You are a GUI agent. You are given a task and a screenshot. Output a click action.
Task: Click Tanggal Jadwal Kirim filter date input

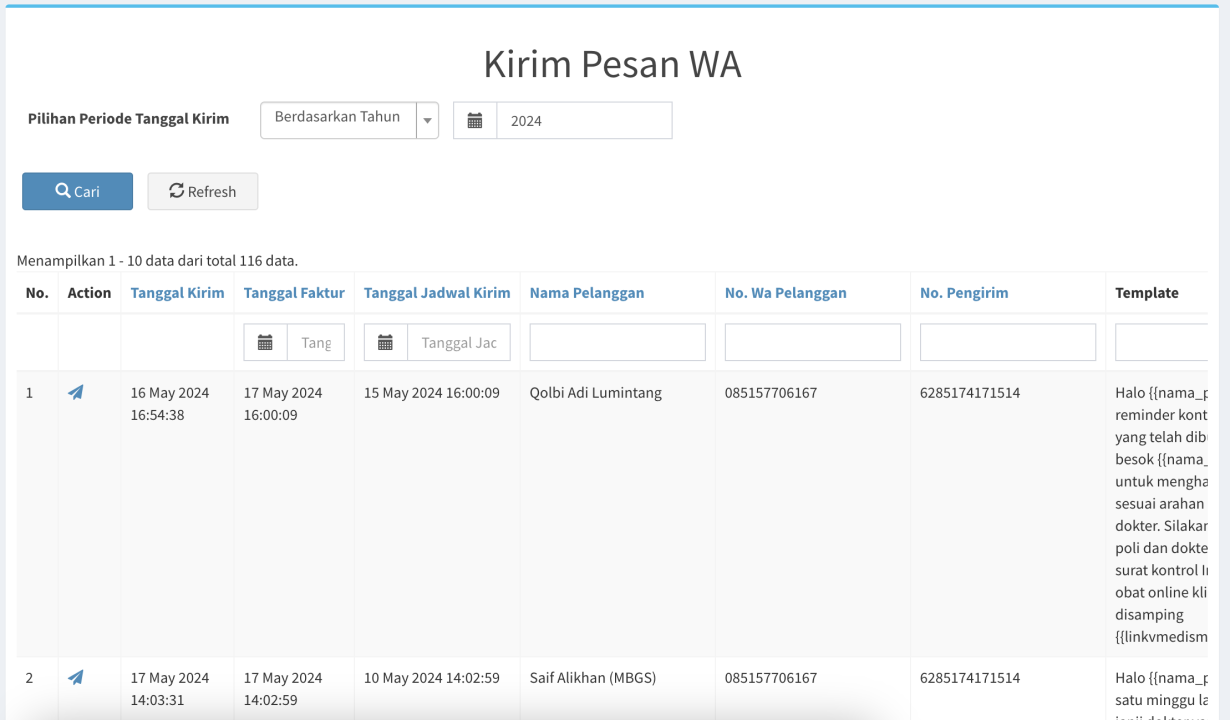[x=459, y=343]
